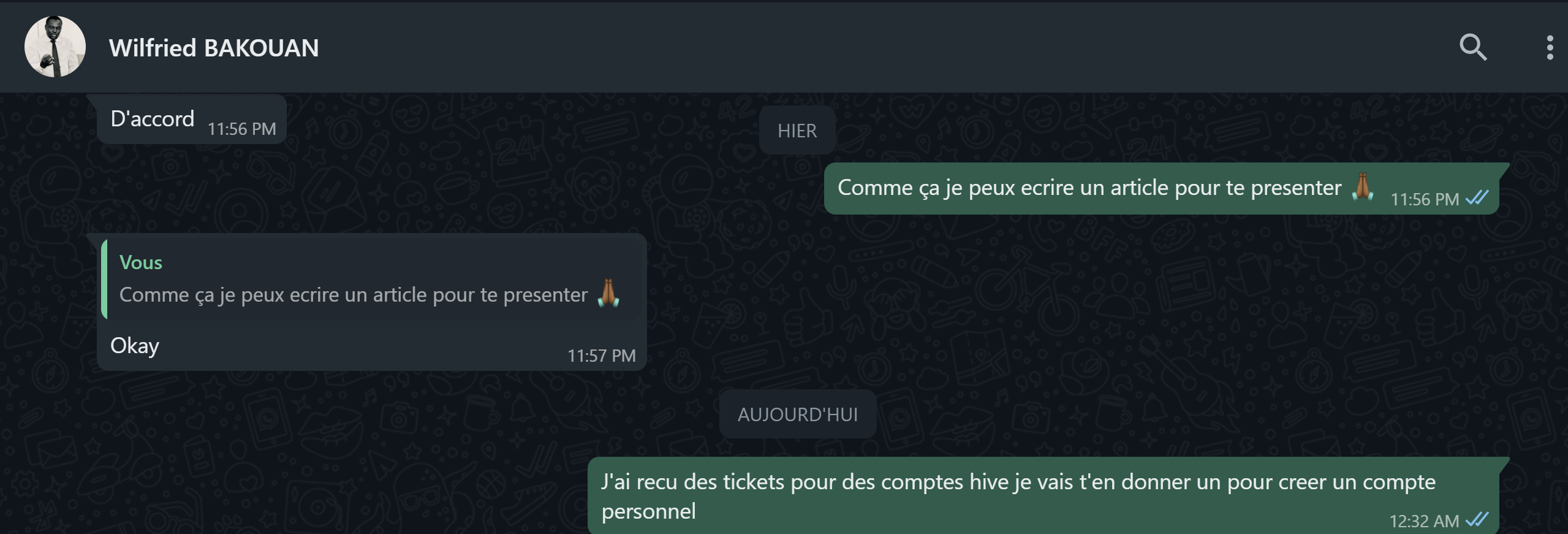Select the message about hive account tickets
Image resolution: width=1568 pixels, height=534 pixels.
point(1043,495)
